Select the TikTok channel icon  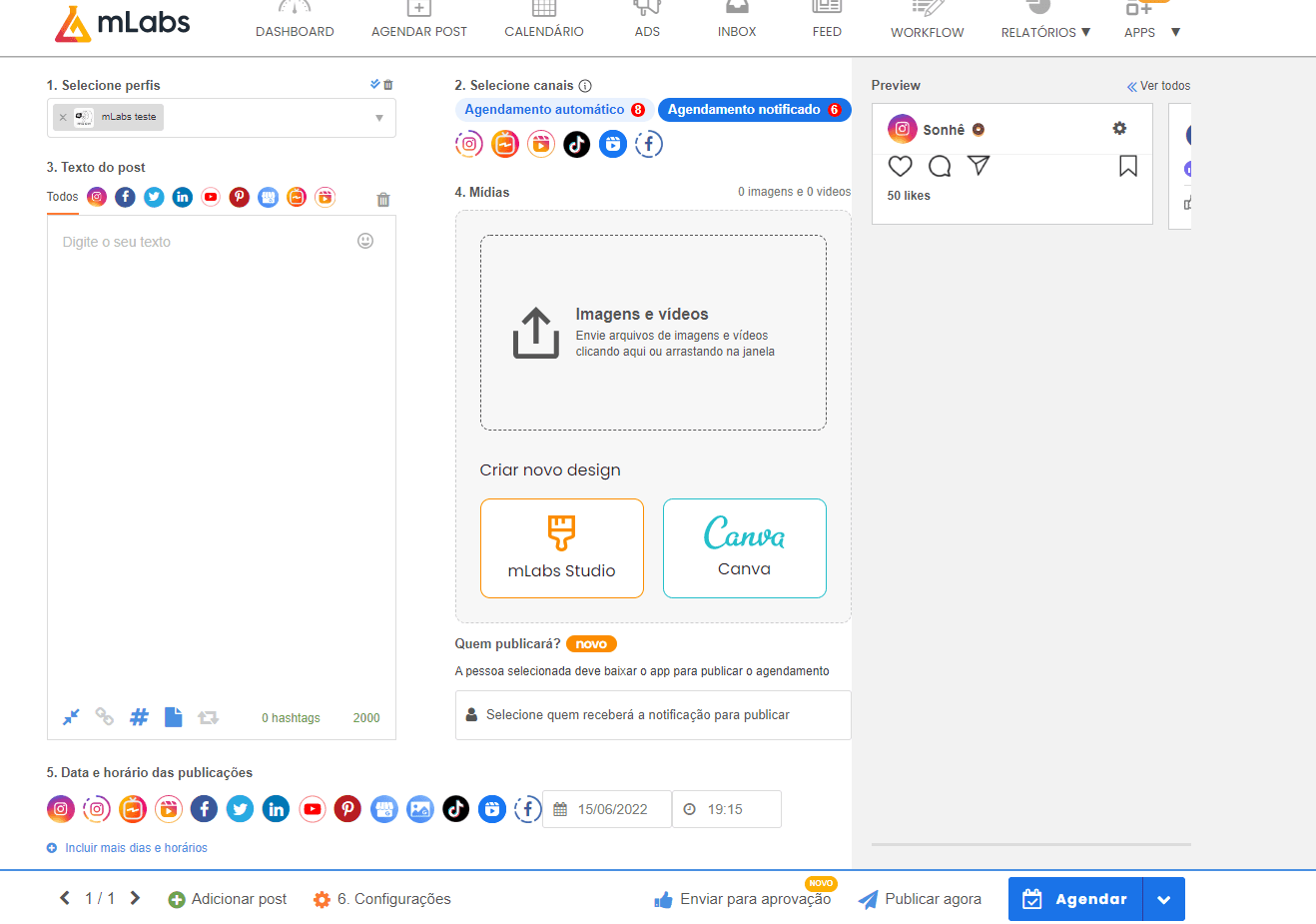click(x=576, y=143)
